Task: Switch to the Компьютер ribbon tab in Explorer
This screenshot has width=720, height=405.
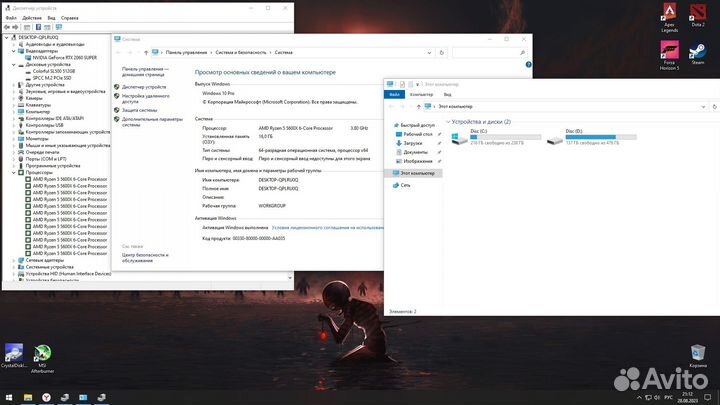Action: pyautogui.click(x=421, y=95)
